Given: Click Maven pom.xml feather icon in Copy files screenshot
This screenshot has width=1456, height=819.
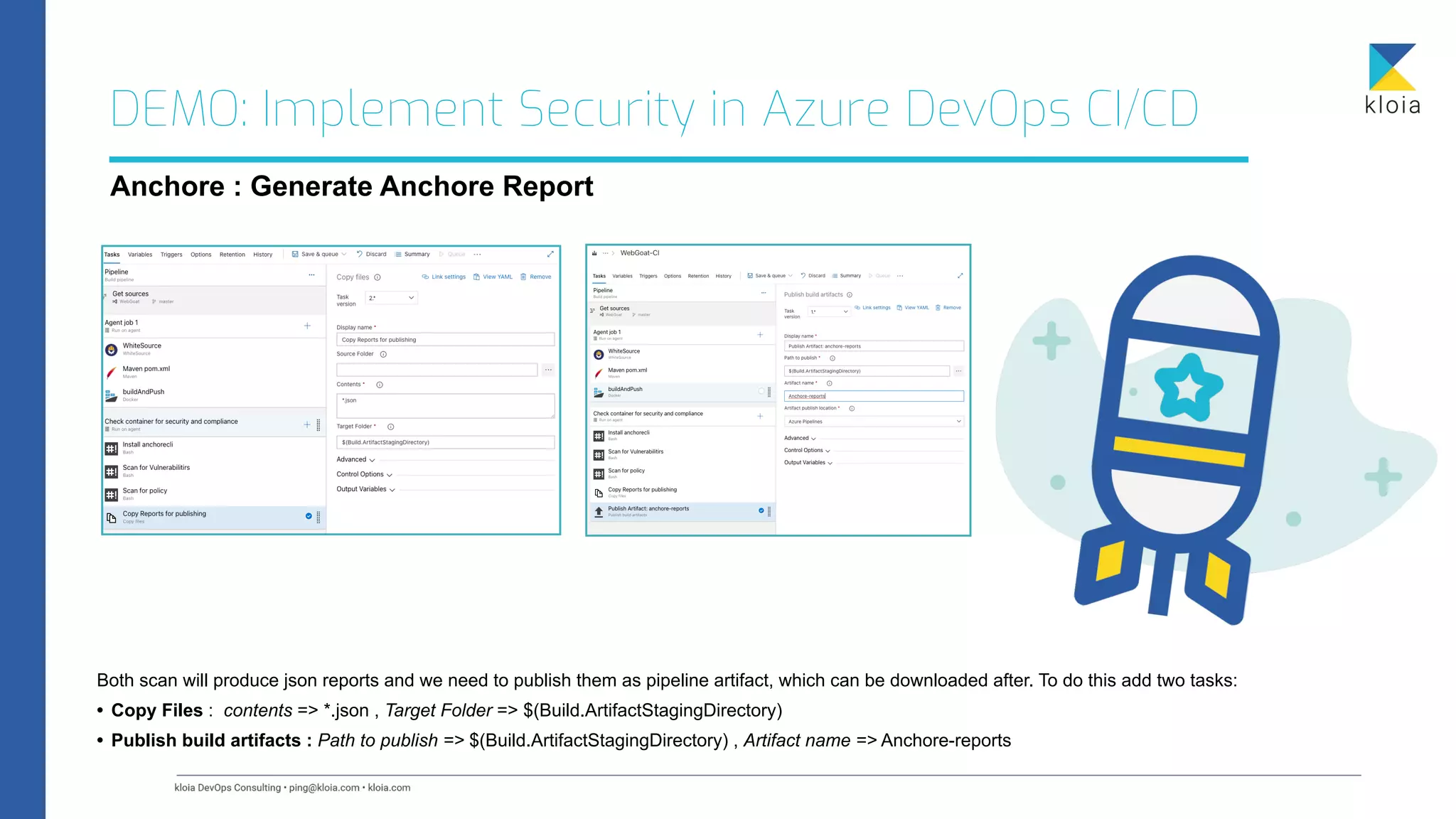Looking at the screenshot, I should point(111,373).
